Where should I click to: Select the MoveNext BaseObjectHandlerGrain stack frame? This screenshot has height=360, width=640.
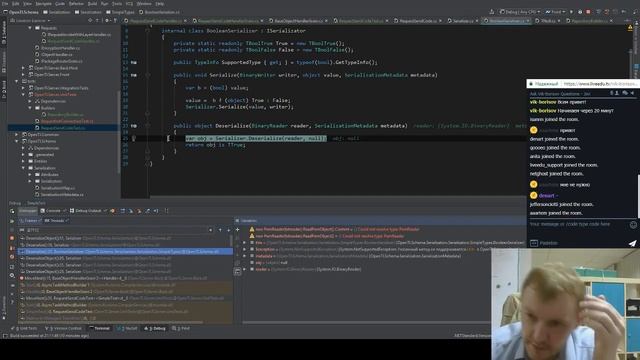pos(126,278)
